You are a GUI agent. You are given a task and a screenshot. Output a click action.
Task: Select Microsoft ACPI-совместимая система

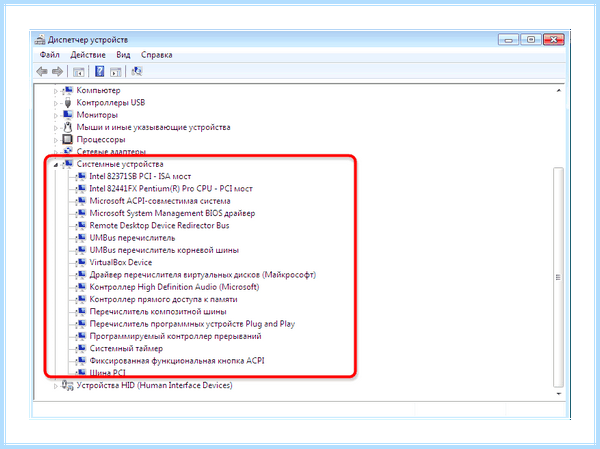point(160,201)
